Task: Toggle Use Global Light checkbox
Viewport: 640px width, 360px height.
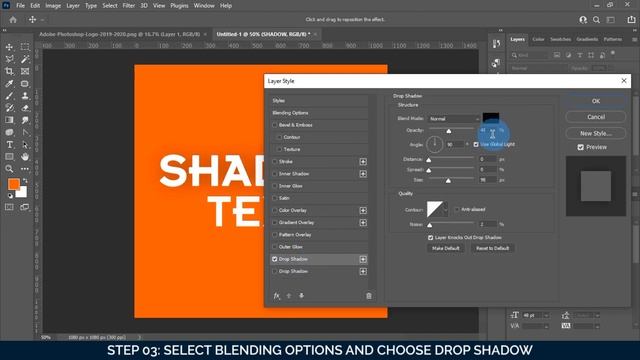Action: pos(476,144)
